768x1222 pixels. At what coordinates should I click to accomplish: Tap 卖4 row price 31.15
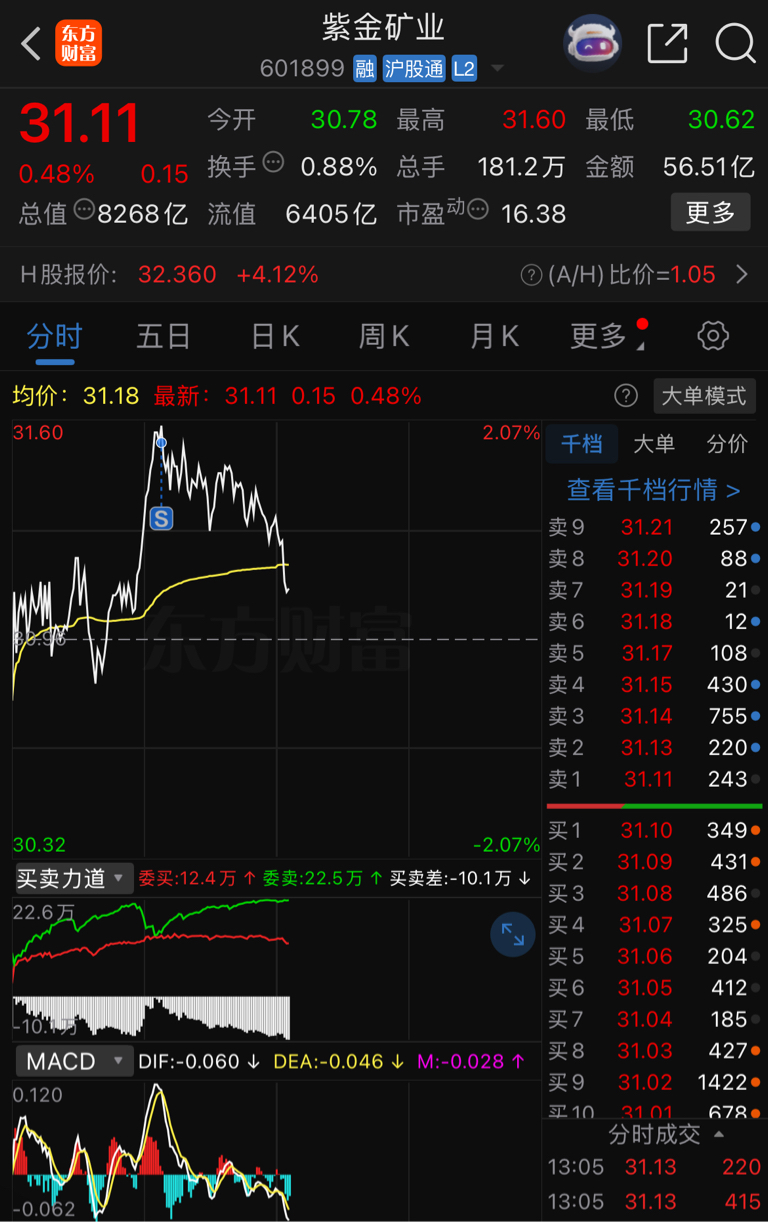coord(647,684)
